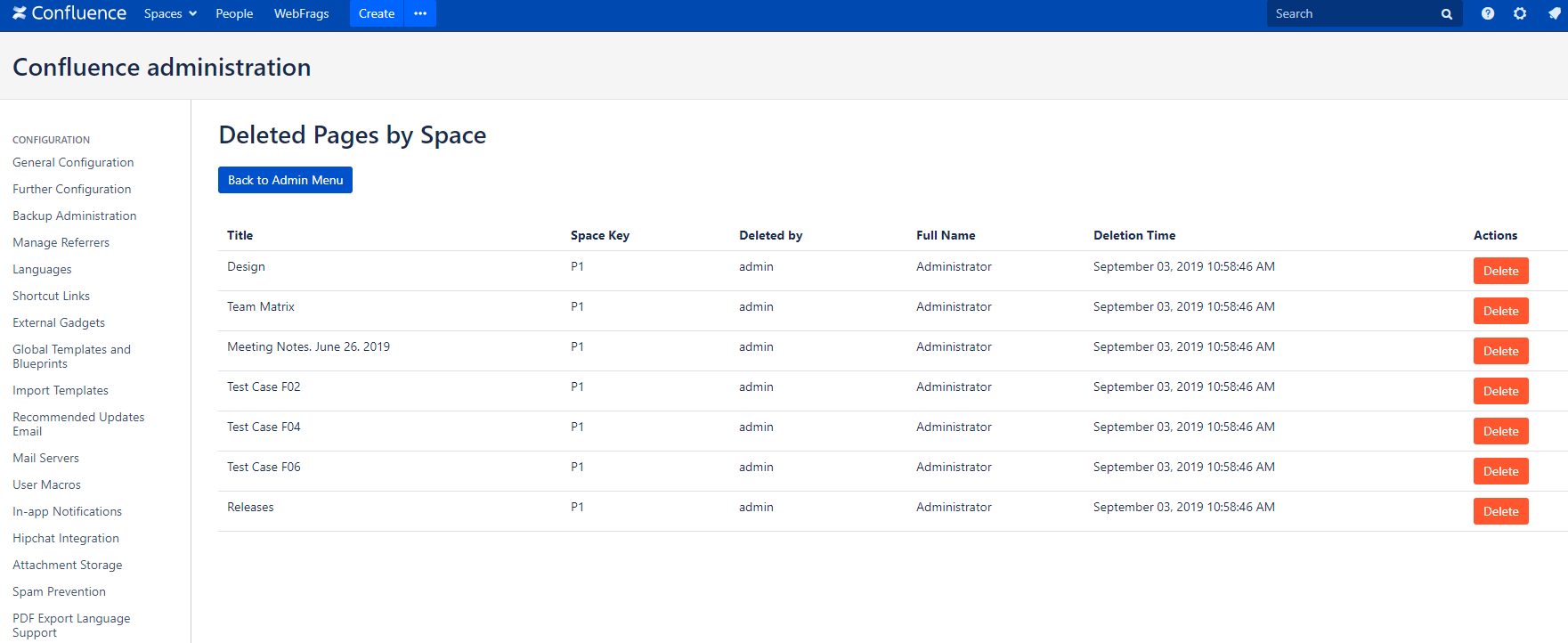Image resolution: width=1568 pixels, height=643 pixels.
Task: Click Administrator in the Team Matrix row
Action: click(x=954, y=306)
